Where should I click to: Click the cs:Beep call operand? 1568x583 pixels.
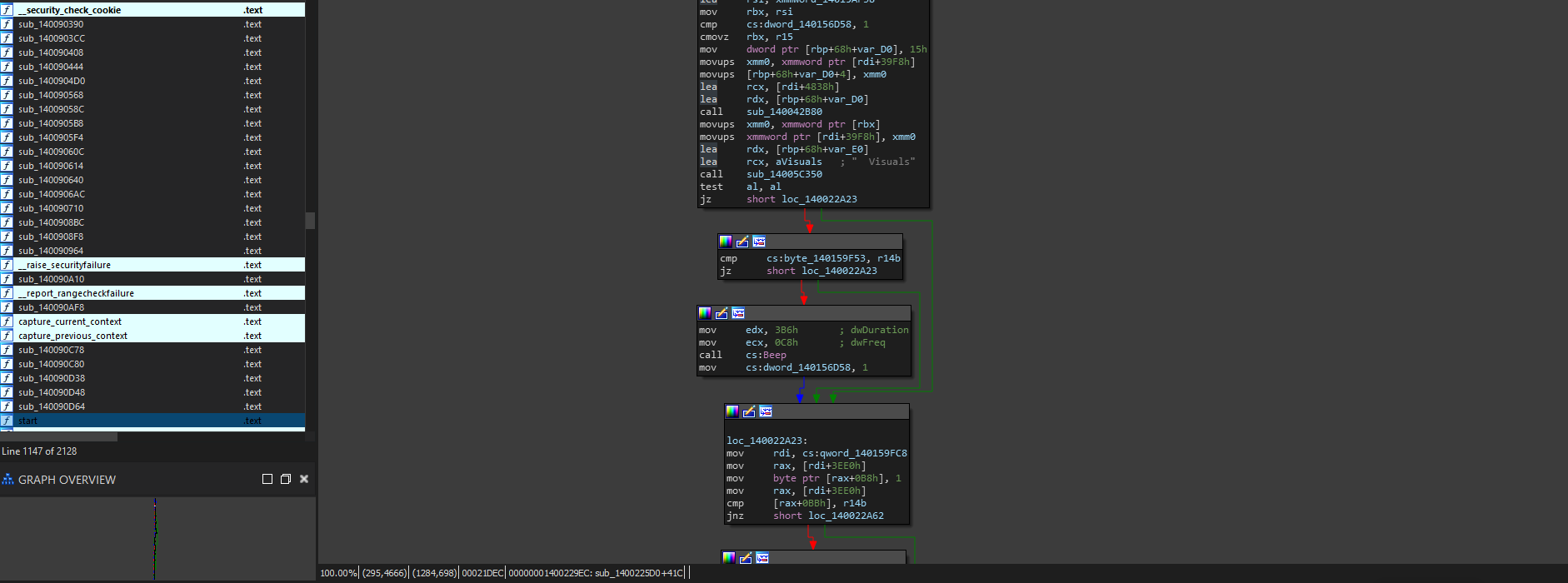coord(766,355)
